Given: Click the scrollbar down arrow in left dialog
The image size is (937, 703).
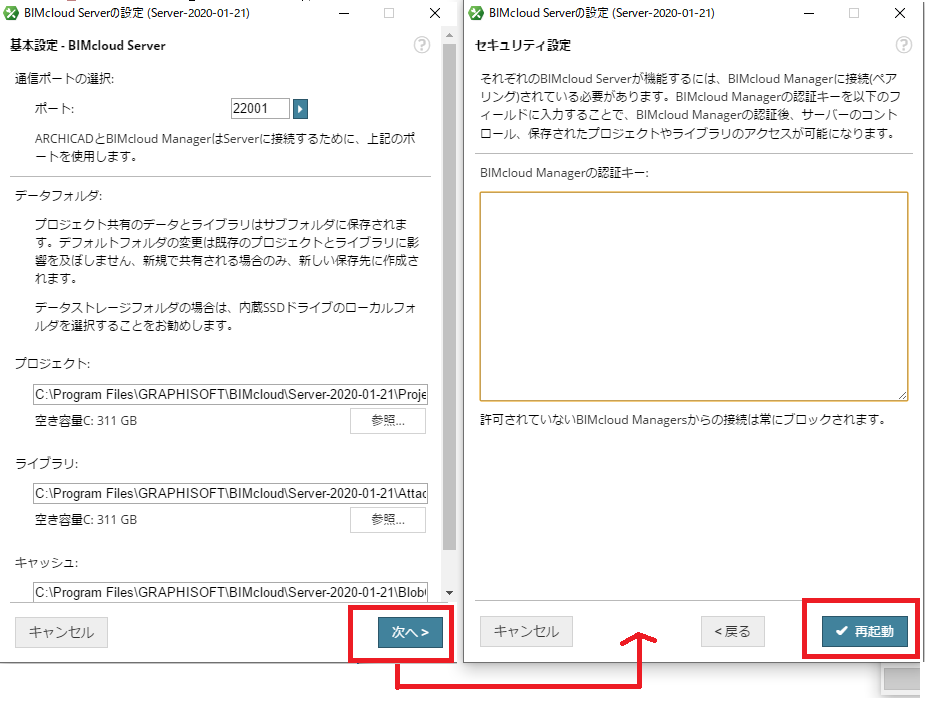Looking at the screenshot, I should 449,592.
